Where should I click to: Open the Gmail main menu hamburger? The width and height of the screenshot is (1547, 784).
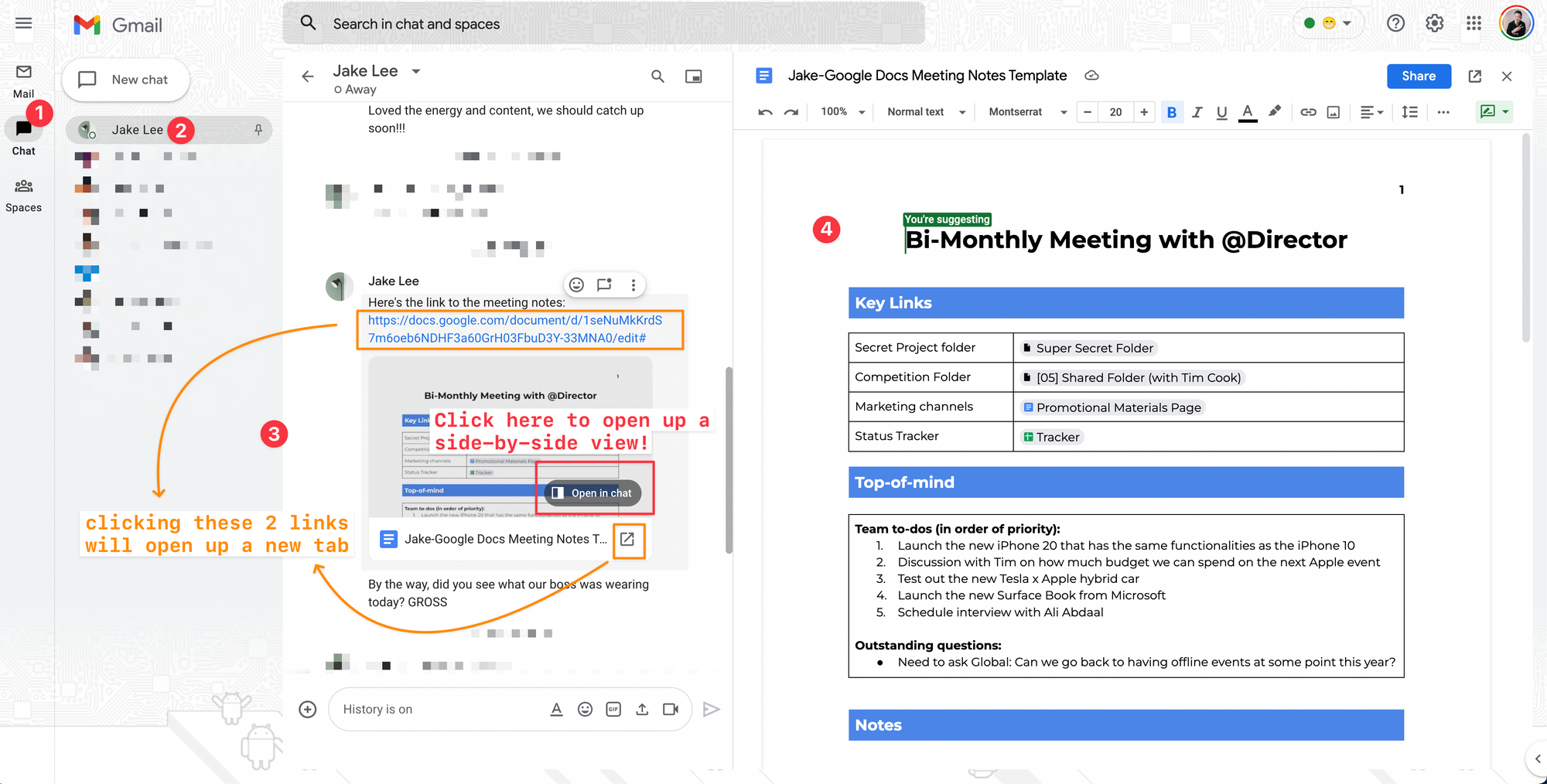[x=24, y=23]
